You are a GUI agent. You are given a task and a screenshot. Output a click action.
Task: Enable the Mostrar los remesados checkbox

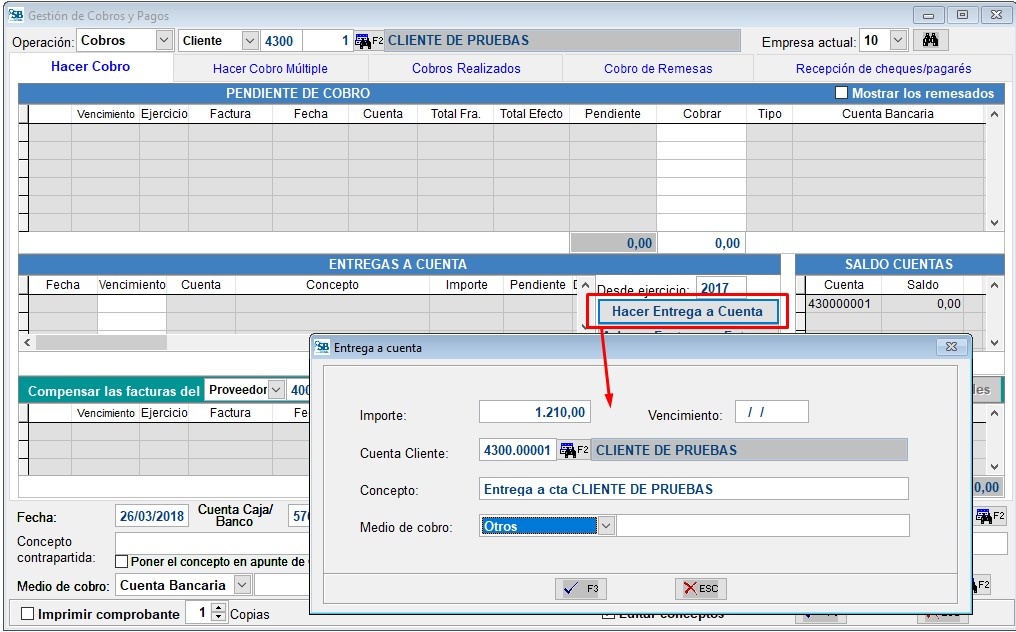tap(842, 93)
